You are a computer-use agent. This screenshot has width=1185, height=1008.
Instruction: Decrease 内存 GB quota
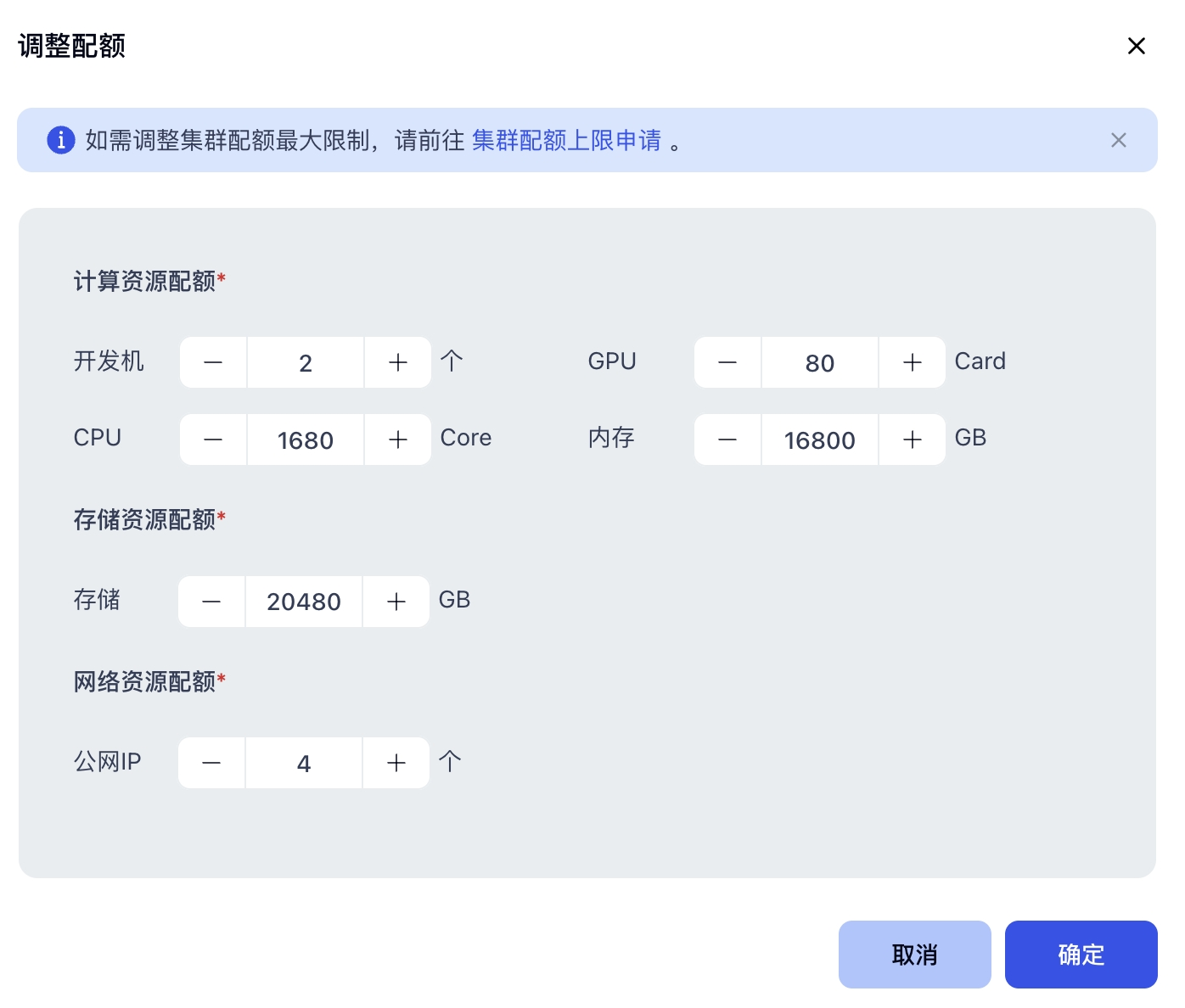727,440
